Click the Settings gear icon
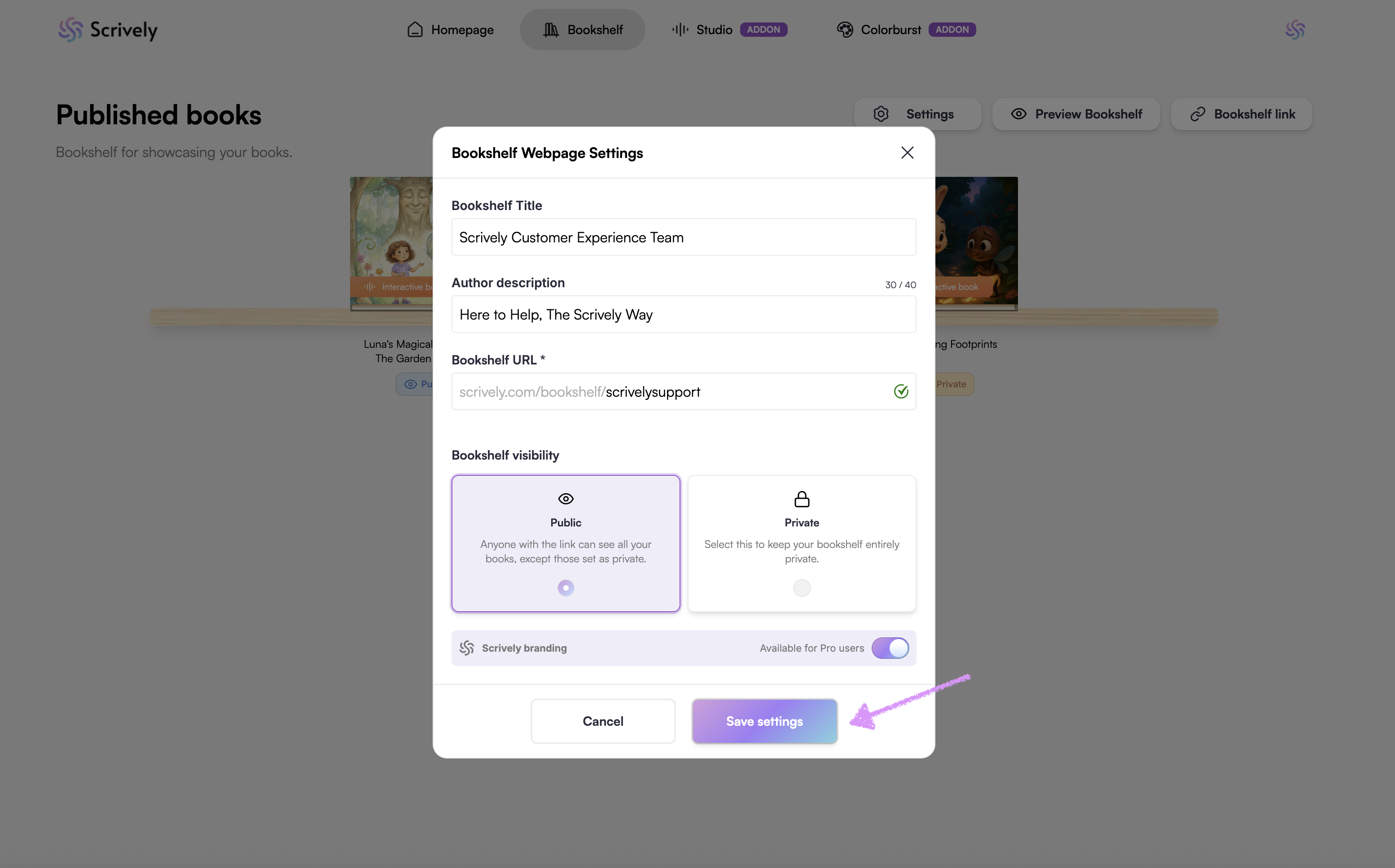This screenshot has width=1395, height=868. (881, 114)
